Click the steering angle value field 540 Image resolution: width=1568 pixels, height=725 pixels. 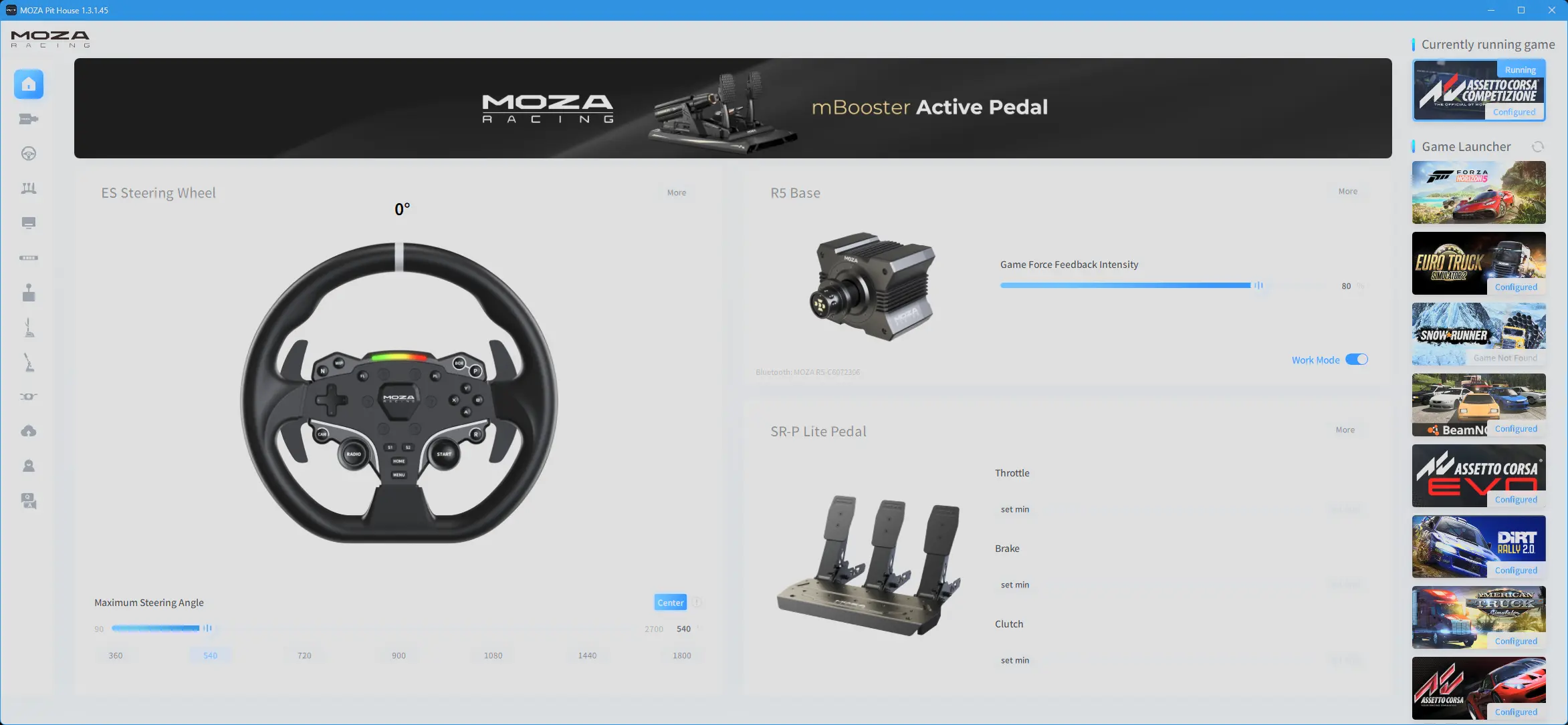(x=684, y=629)
